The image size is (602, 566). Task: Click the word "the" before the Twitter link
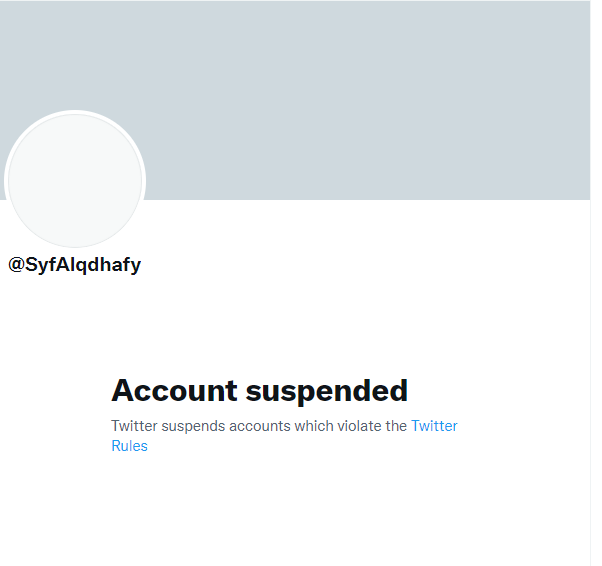(x=396, y=426)
